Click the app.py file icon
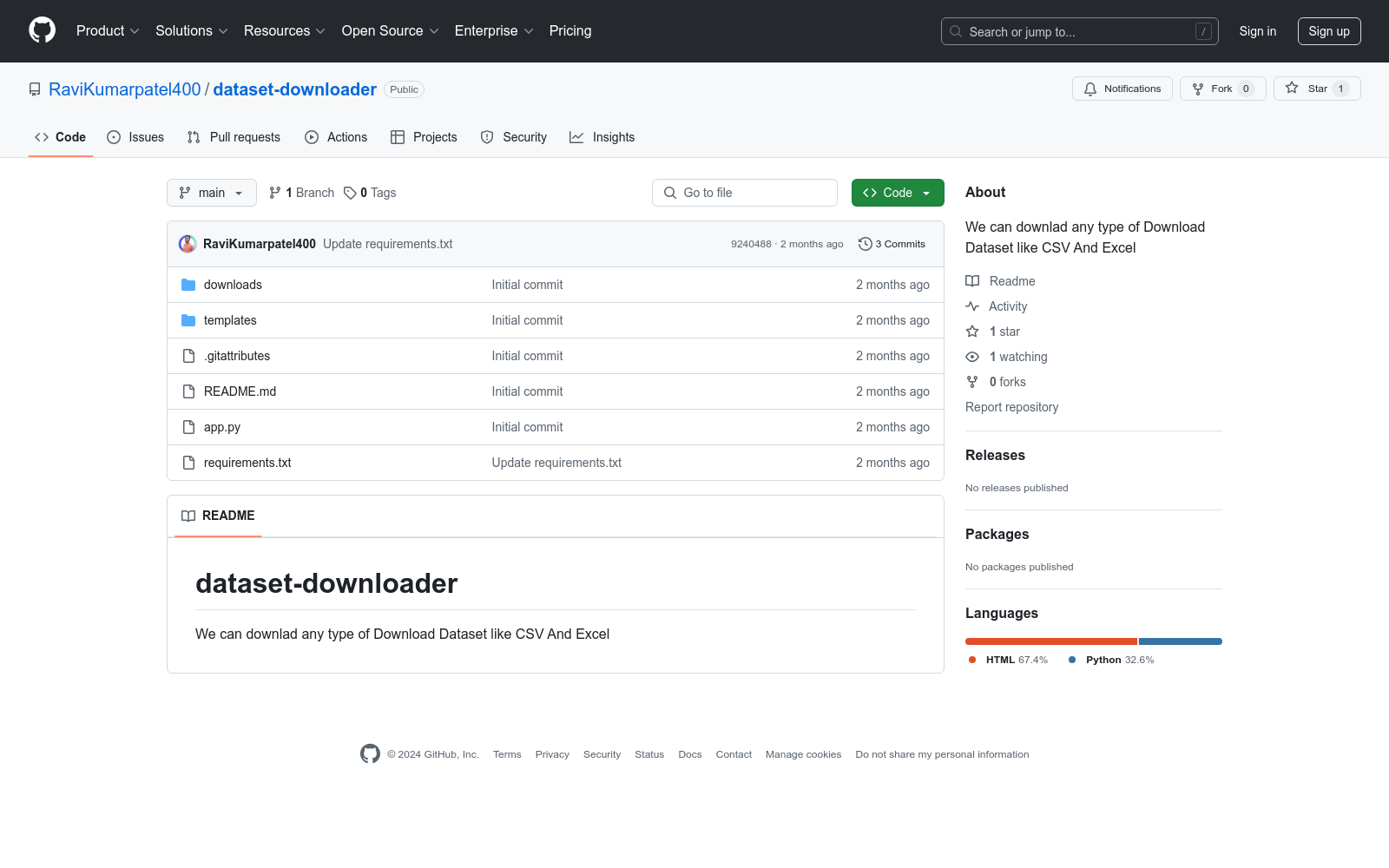This screenshot has width=1389, height=868. click(188, 427)
